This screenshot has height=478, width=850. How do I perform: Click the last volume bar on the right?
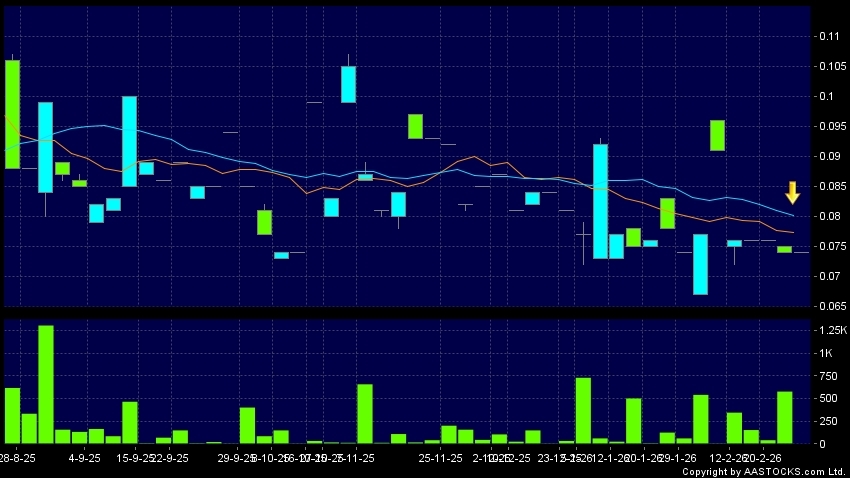click(x=784, y=417)
